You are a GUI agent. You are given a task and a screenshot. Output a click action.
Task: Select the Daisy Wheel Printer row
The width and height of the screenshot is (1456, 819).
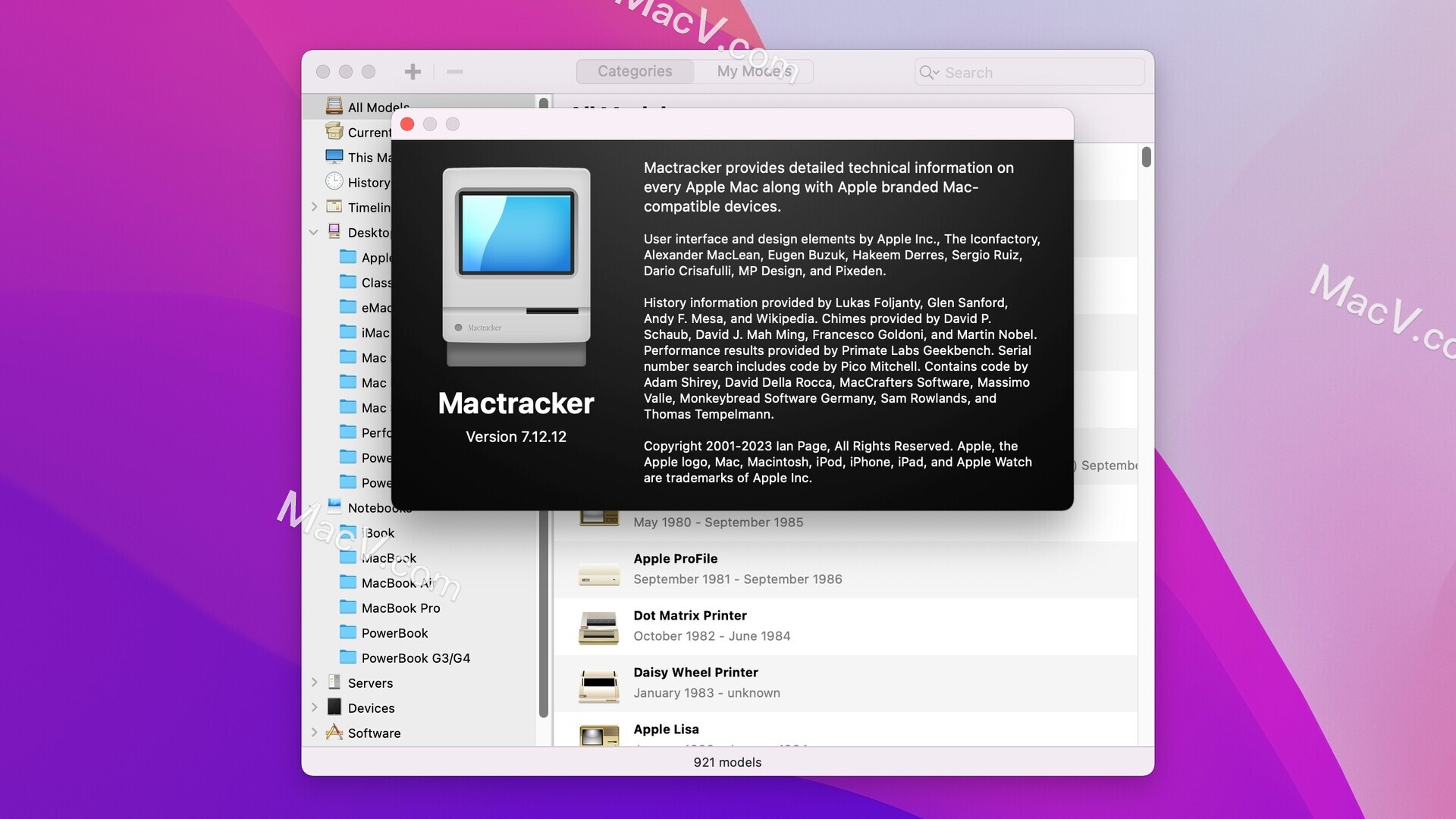pyautogui.click(x=846, y=683)
